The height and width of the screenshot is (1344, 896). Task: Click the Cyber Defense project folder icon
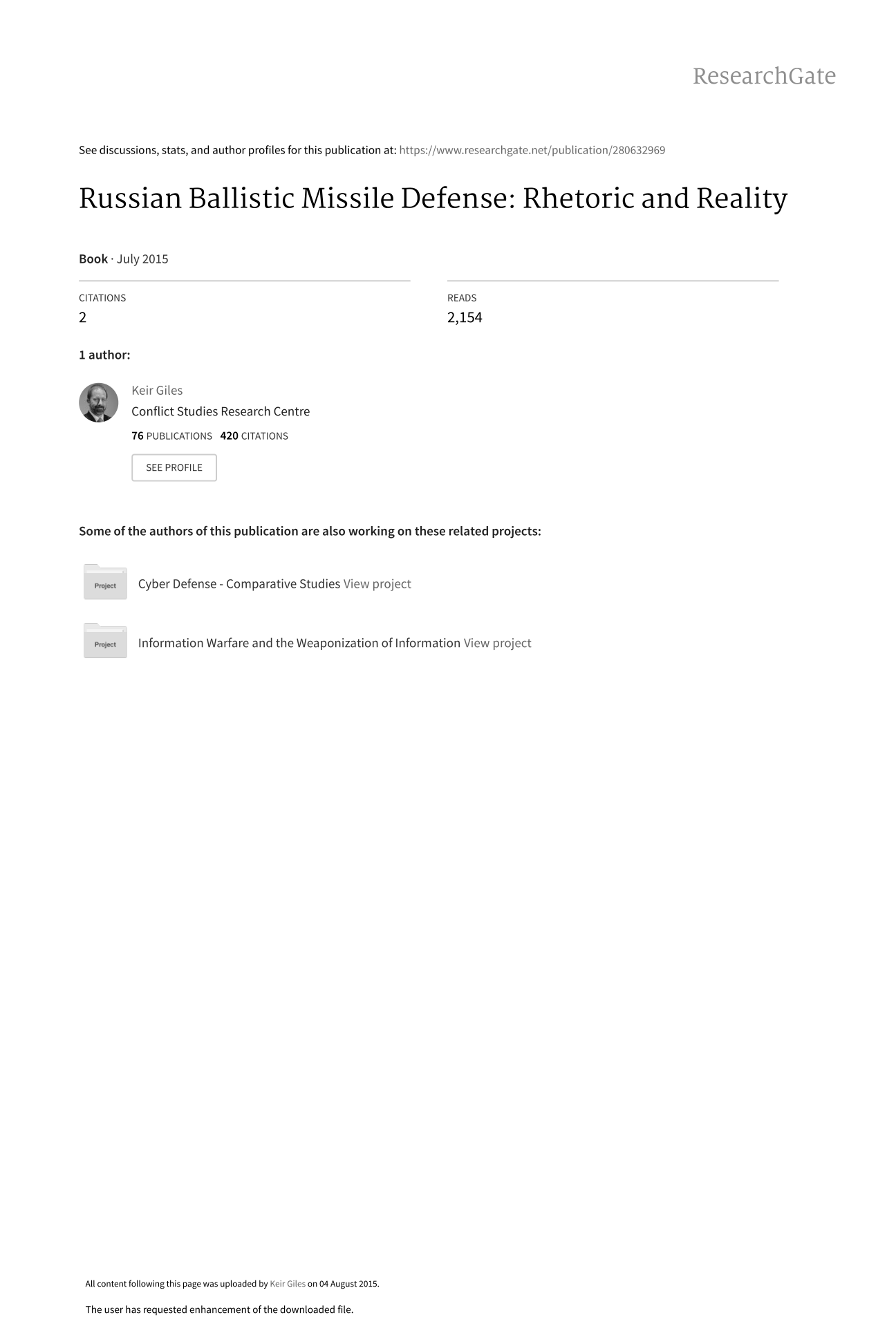tap(105, 582)
